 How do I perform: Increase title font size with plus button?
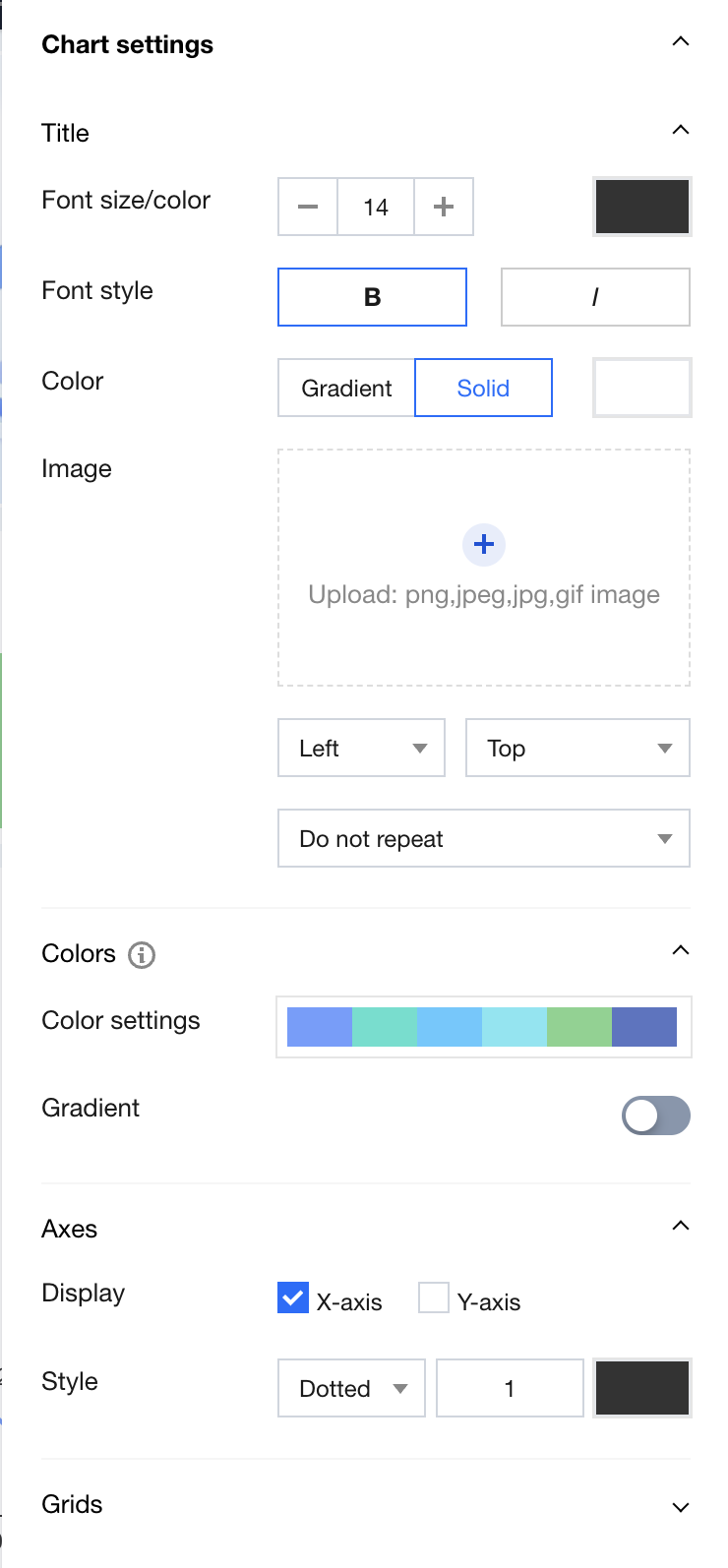444,207
